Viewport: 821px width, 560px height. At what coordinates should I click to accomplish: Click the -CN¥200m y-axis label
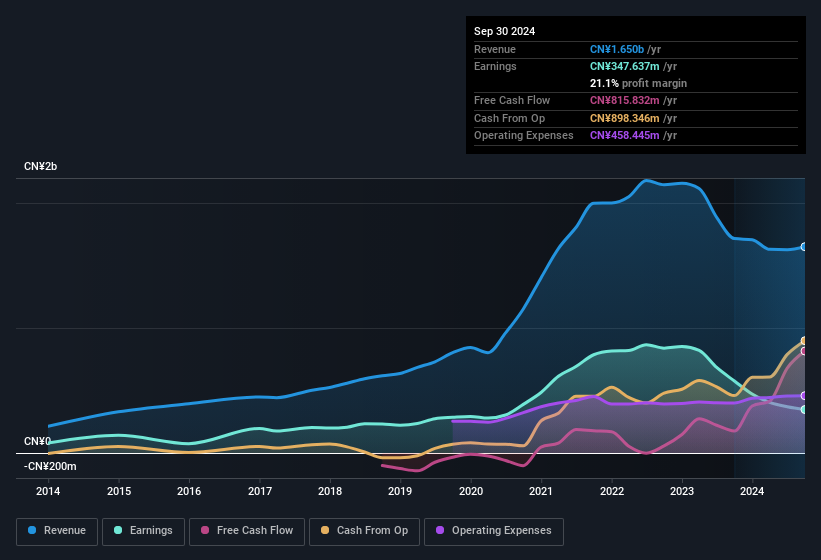pos(50,466)
